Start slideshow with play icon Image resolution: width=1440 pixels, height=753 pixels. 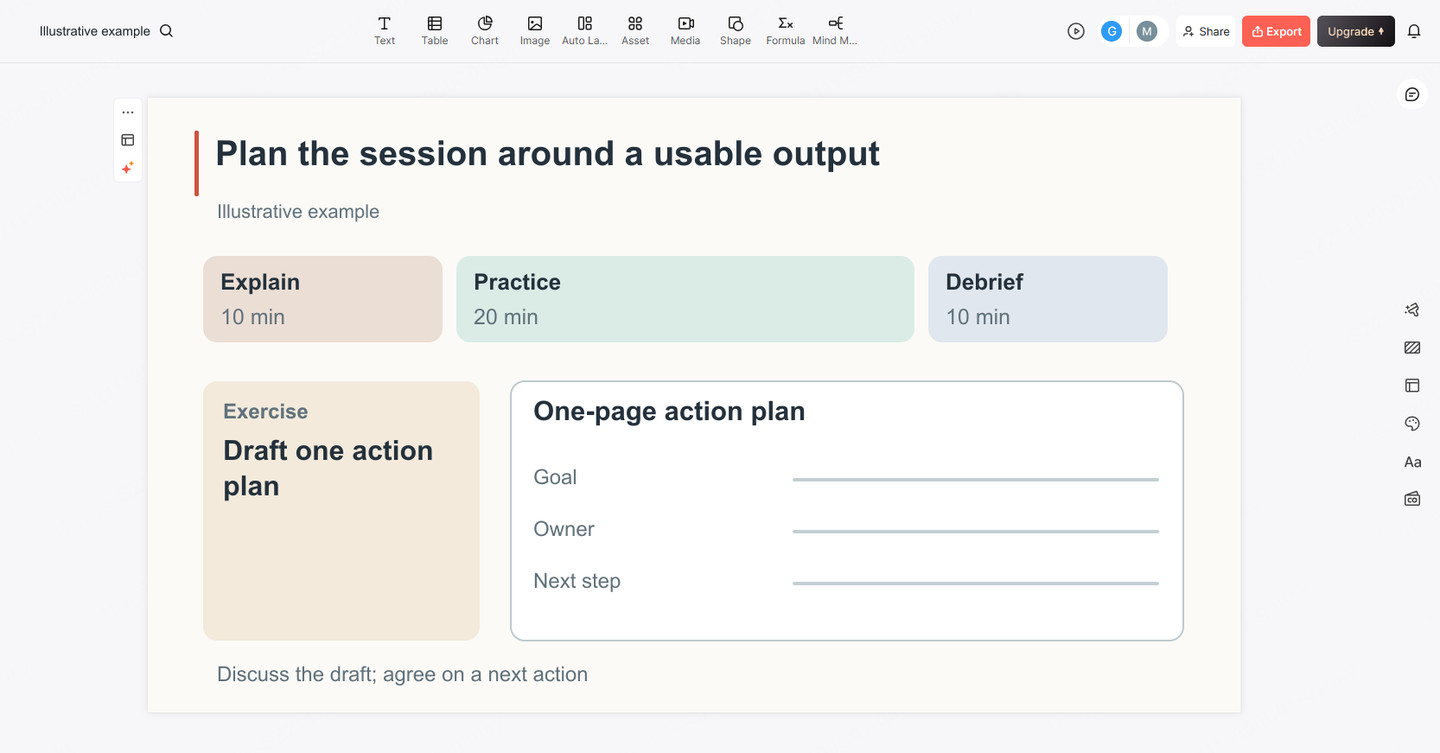1076,31
